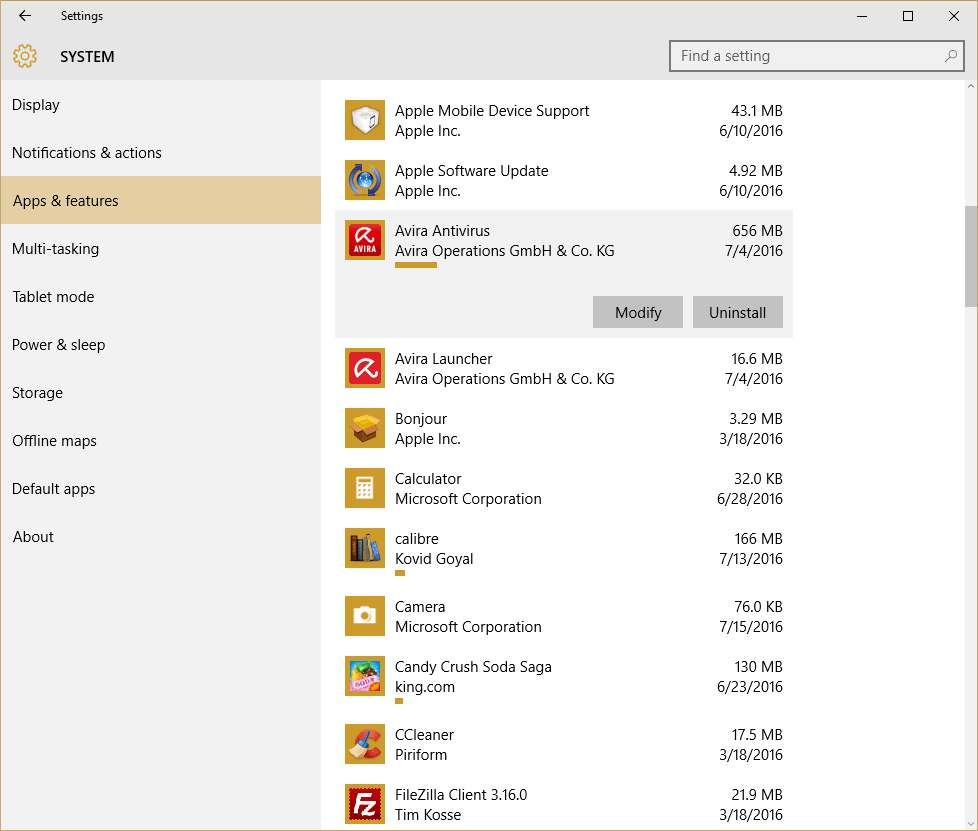The height and width of the screenshot is (831, 978).
Task: Click the Apple Software Update globe icon
Action: [x=365, y=180]
